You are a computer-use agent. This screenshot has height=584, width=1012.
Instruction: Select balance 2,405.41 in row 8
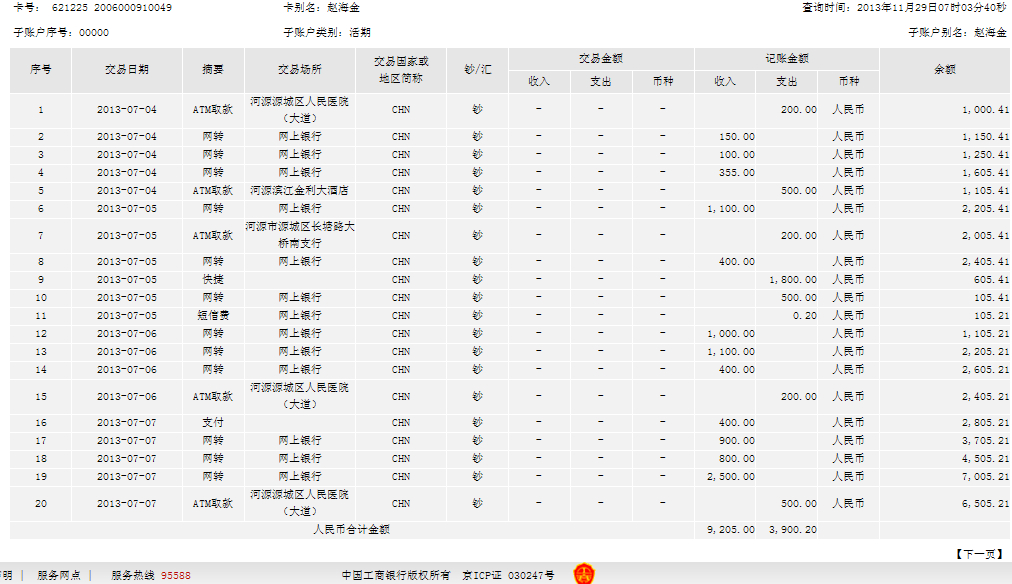(x=985, y=262)
